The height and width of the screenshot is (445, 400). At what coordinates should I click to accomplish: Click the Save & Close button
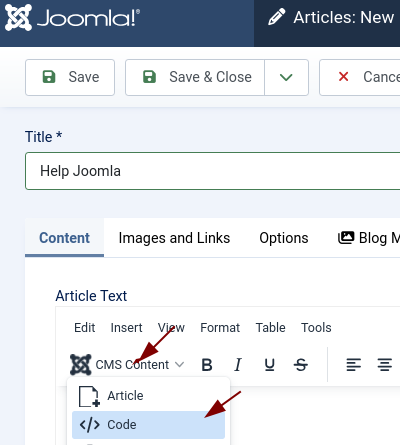[x=195, y=77]
